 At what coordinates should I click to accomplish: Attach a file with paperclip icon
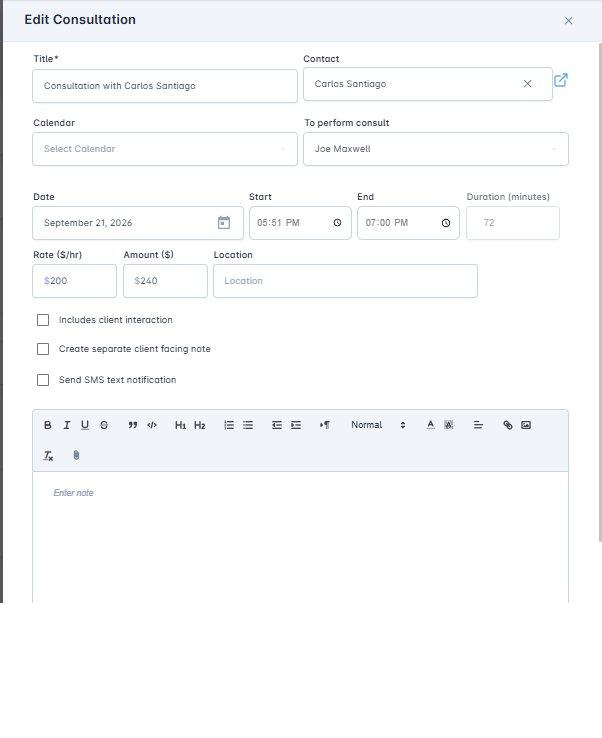pos(76,456)
